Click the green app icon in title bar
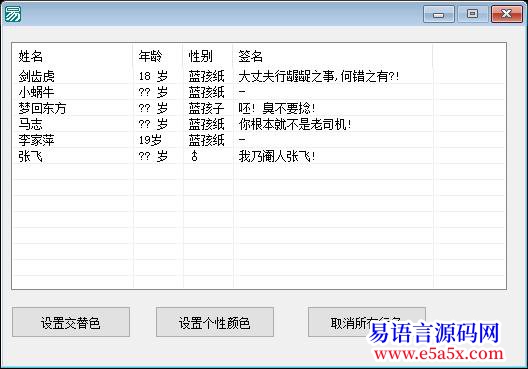The image size is (528, 369). click(x=13, y=14)
